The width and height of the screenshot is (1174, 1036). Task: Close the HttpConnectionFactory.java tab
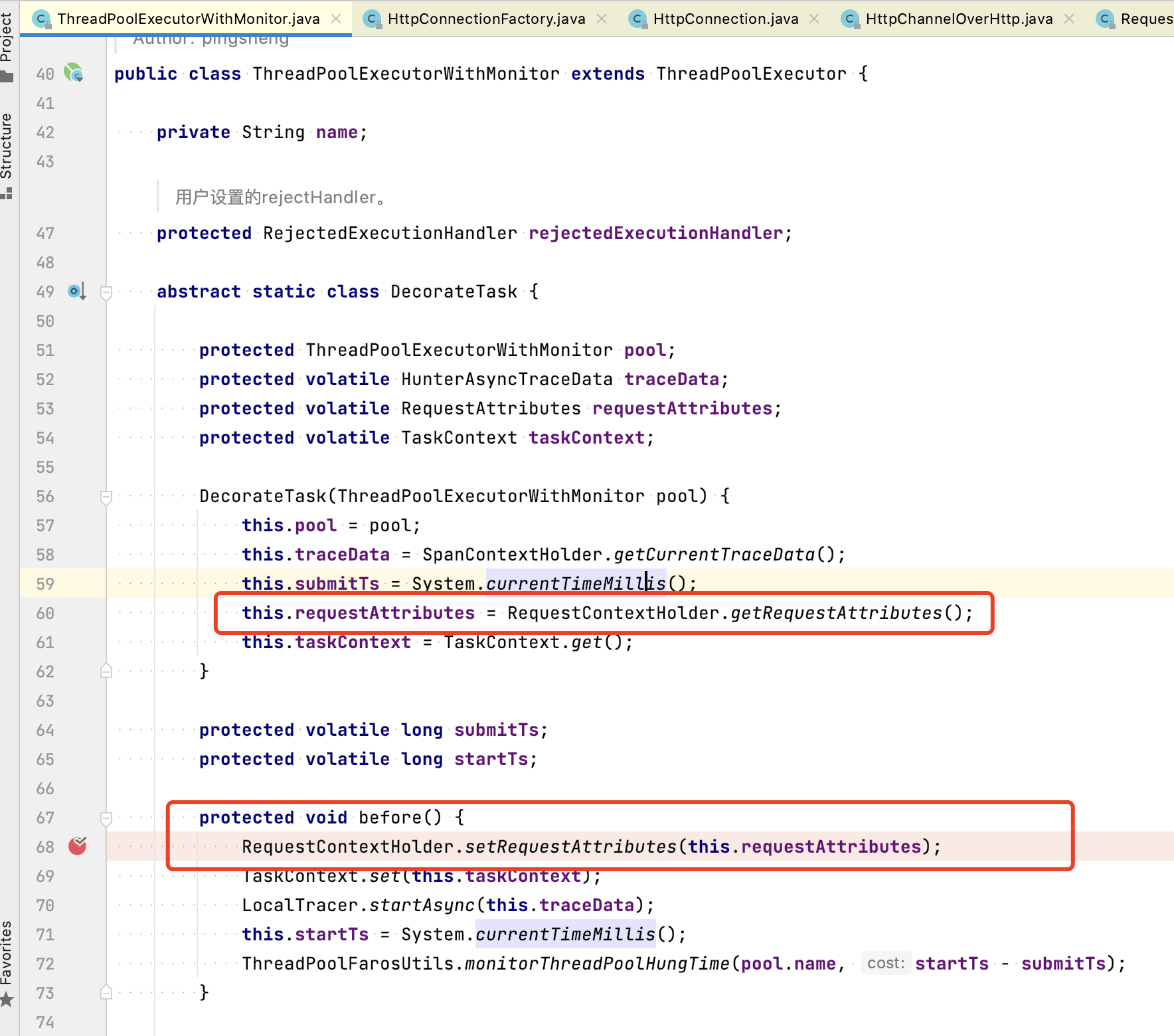[602, 19]
